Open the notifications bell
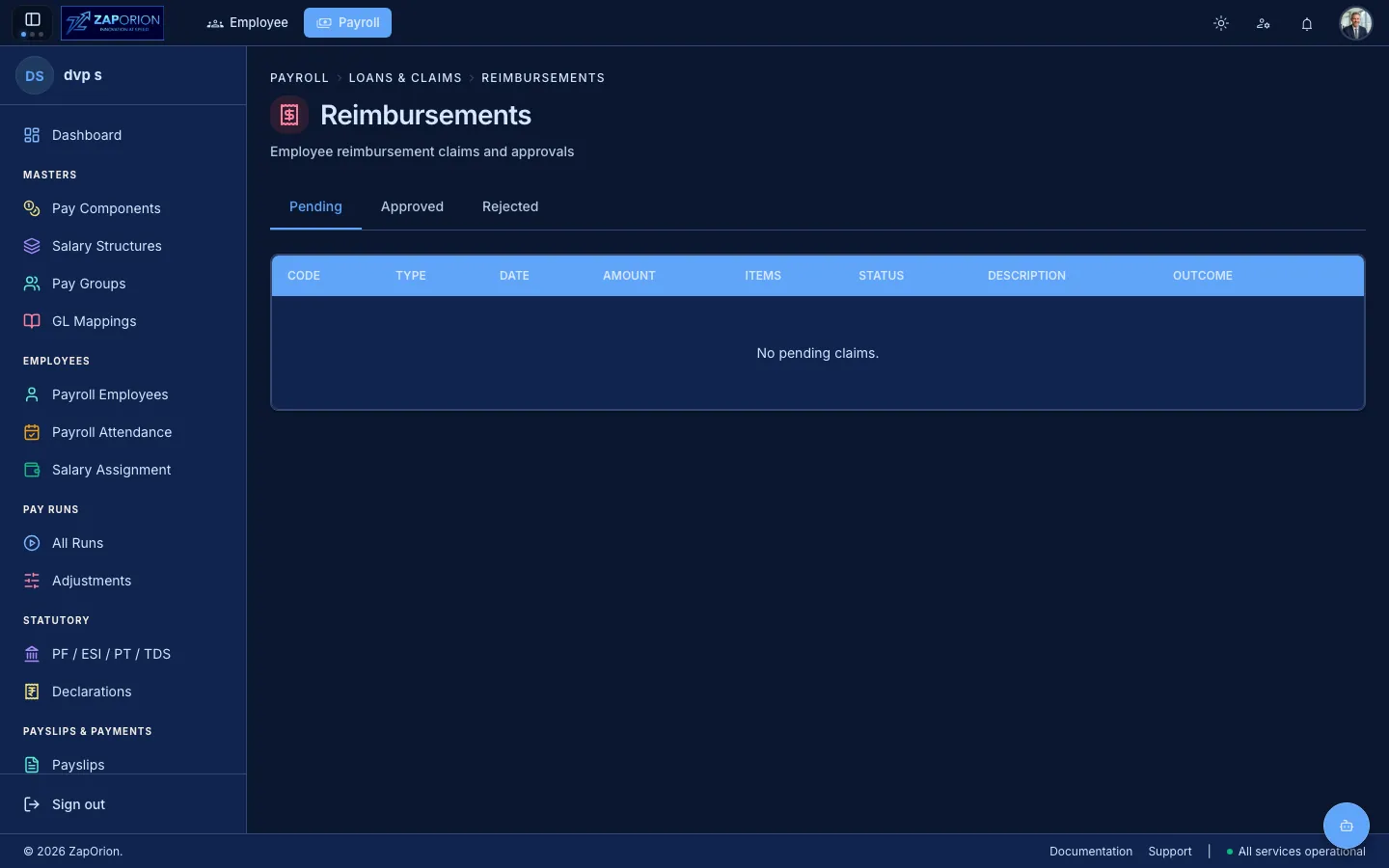The width and height of the screenshot is (1389, 868). 1307,23
